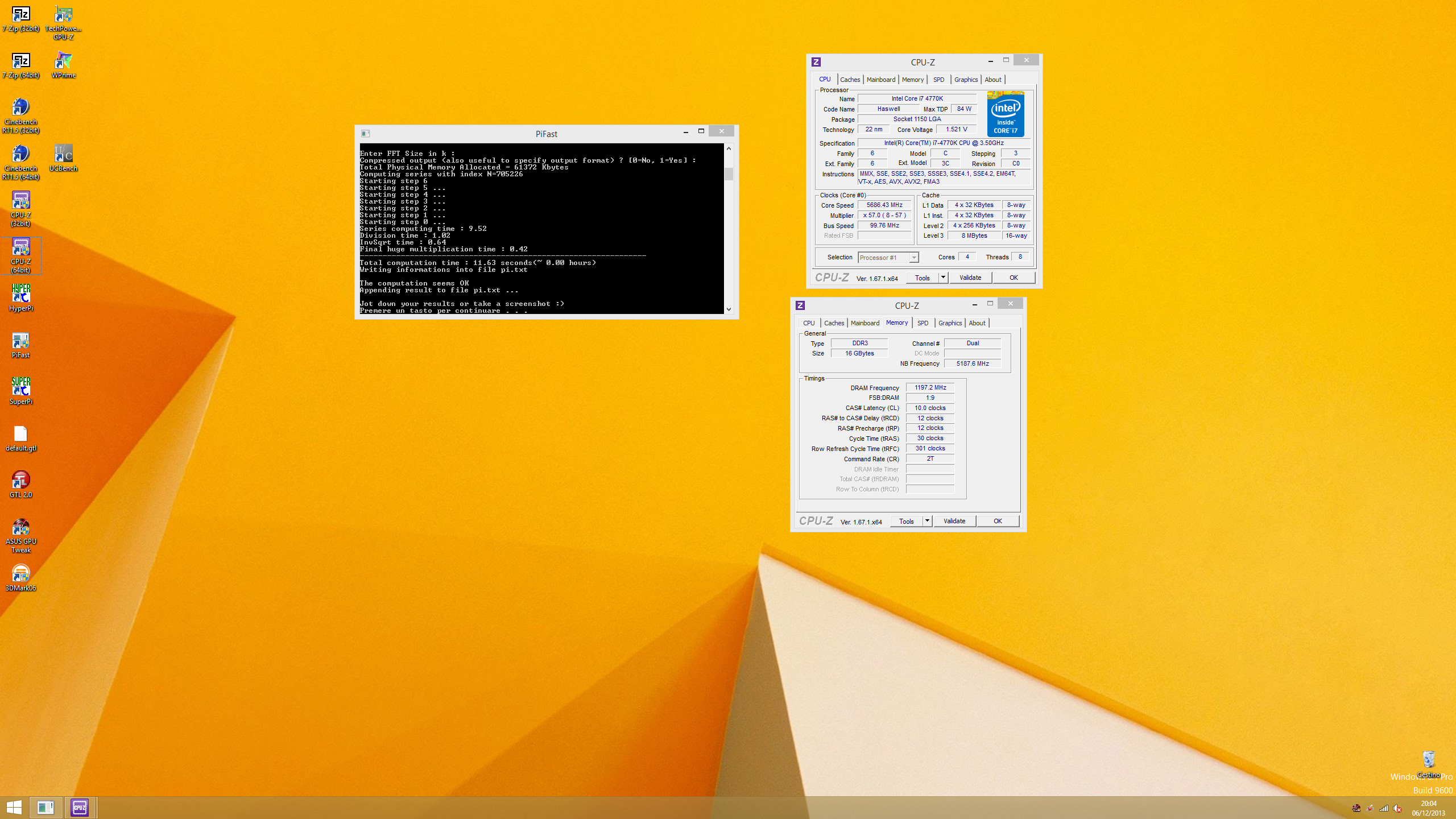Click the Windows Start button
Screen dimensions: 1456x819
[14, 807]
